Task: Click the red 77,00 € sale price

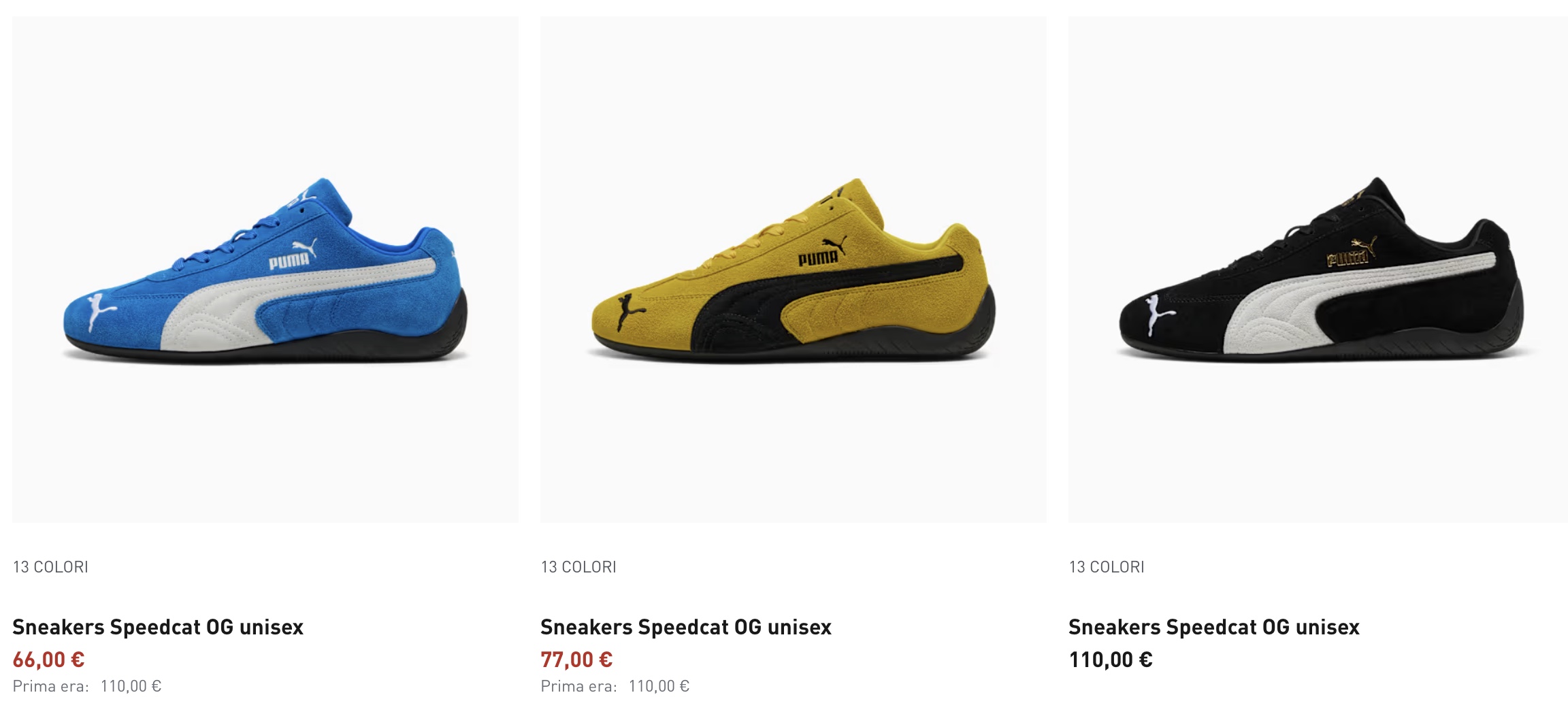Action: (576, 660)
